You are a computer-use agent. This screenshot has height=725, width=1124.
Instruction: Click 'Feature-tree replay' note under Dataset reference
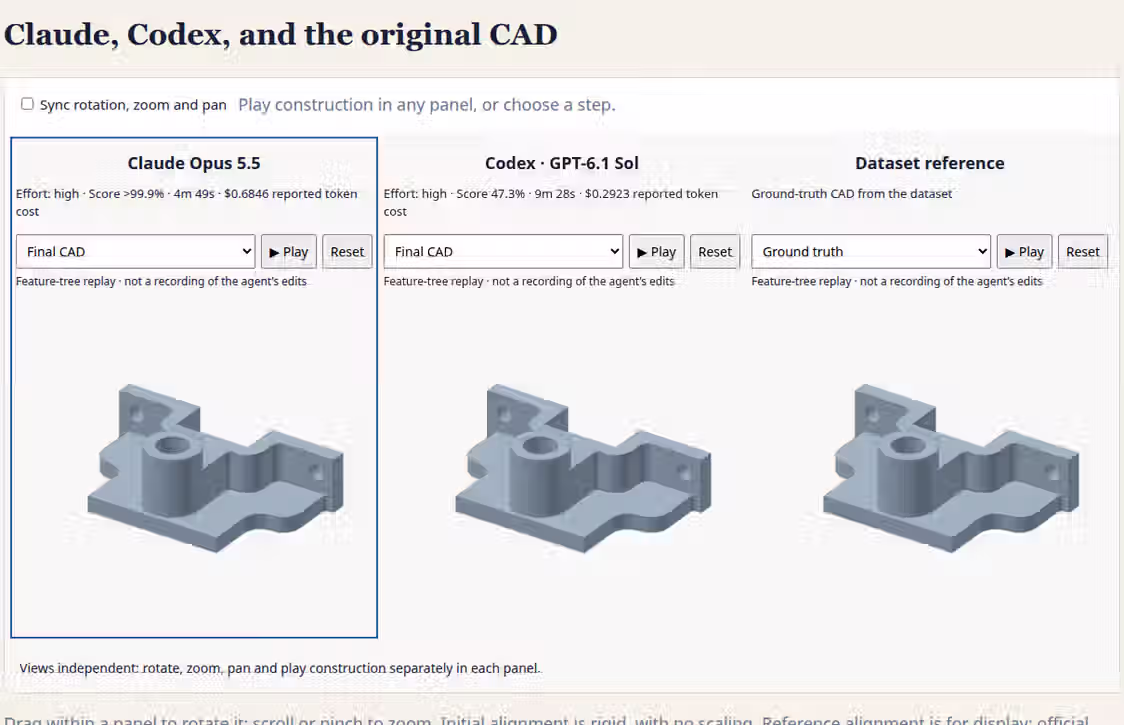point(897,281)
